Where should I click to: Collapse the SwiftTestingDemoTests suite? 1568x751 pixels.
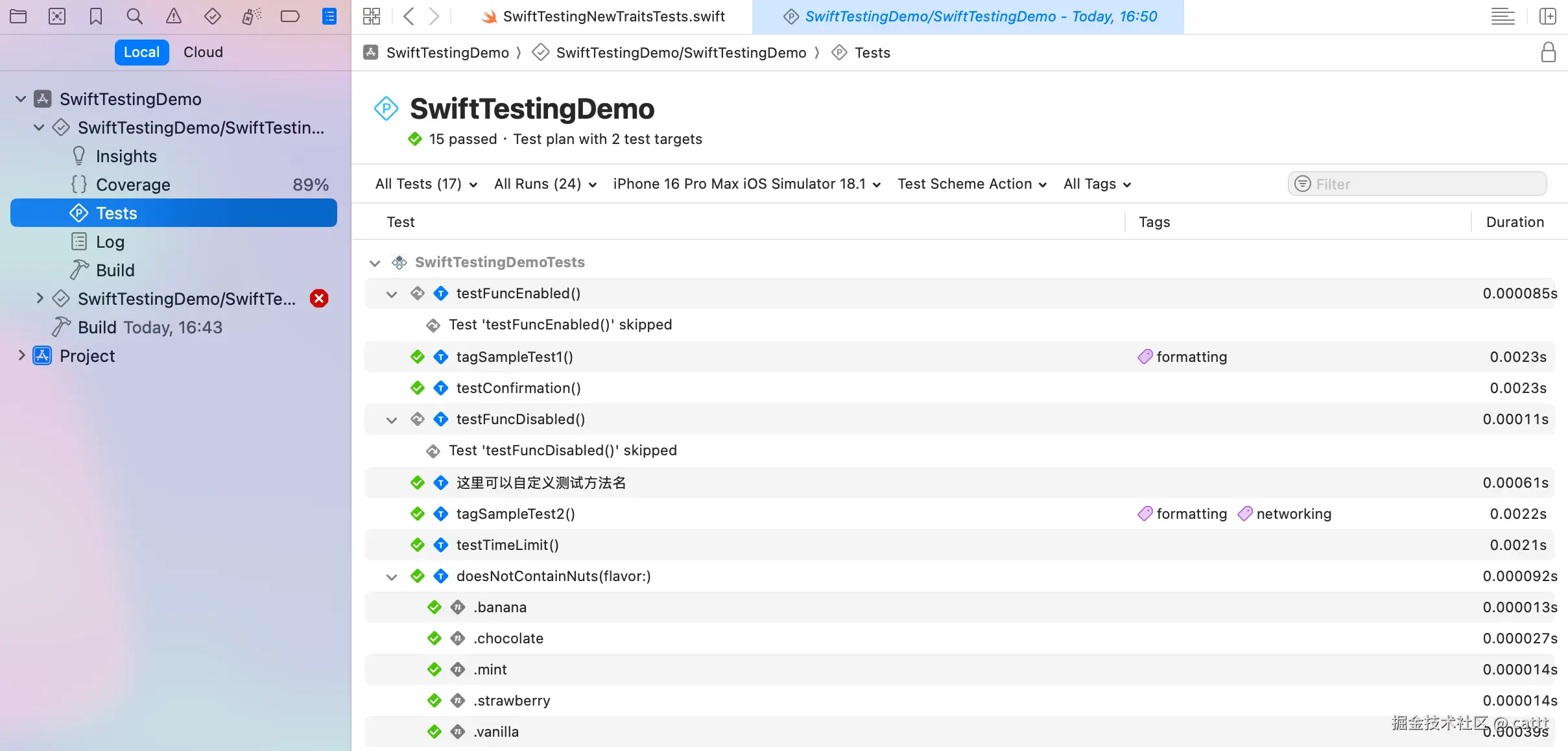click(x=375, y=263)
